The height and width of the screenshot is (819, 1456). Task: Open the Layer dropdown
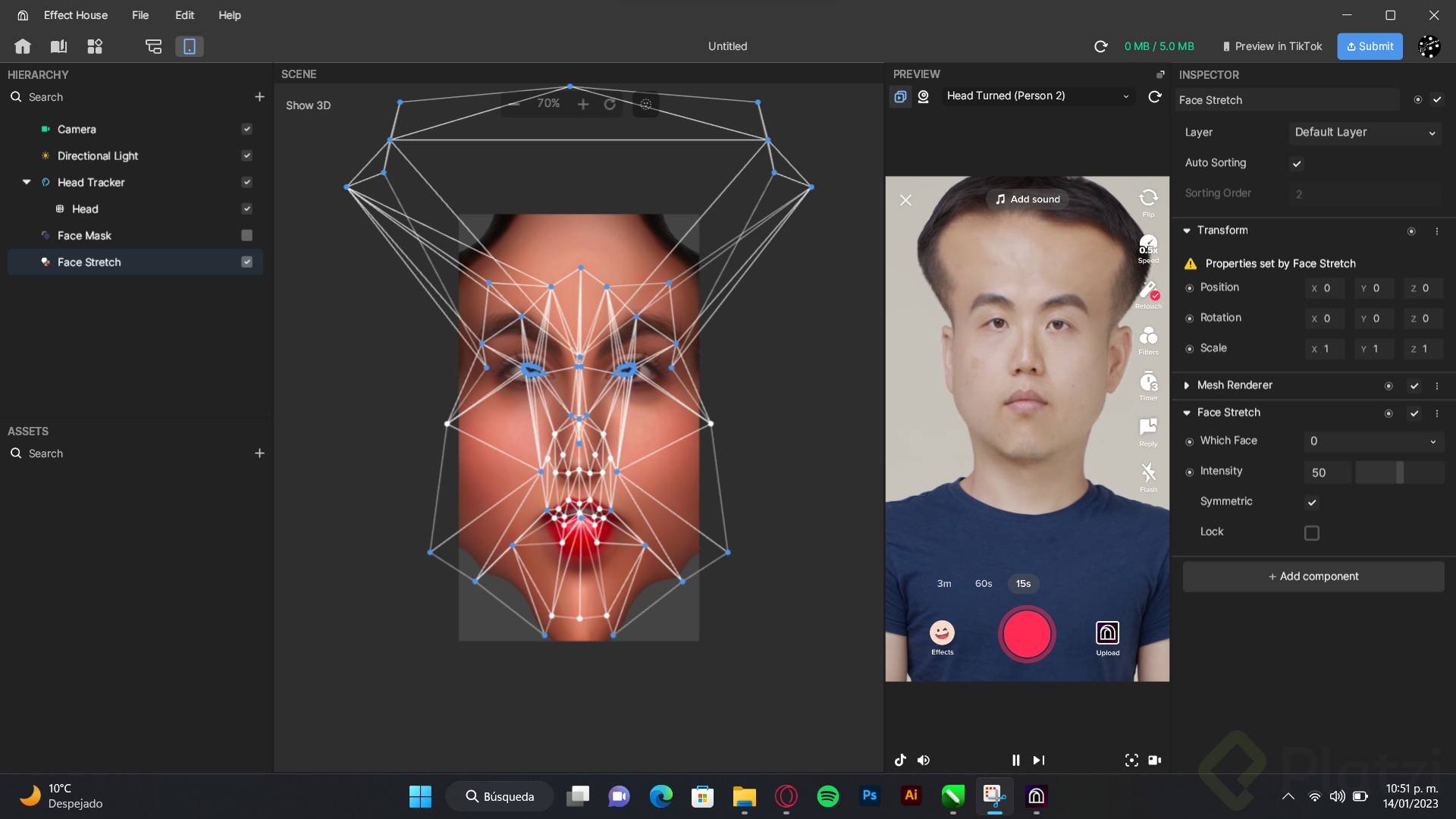(x=1365, y=133)
